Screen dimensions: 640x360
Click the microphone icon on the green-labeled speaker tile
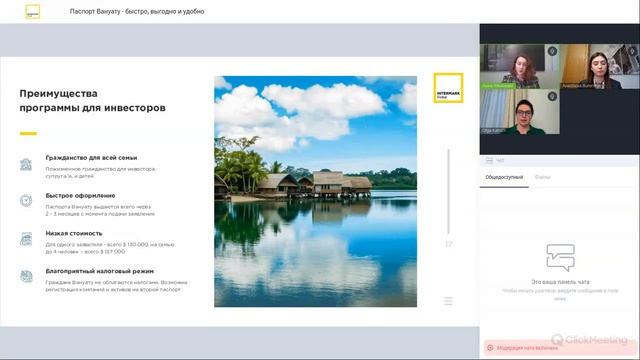552,51
